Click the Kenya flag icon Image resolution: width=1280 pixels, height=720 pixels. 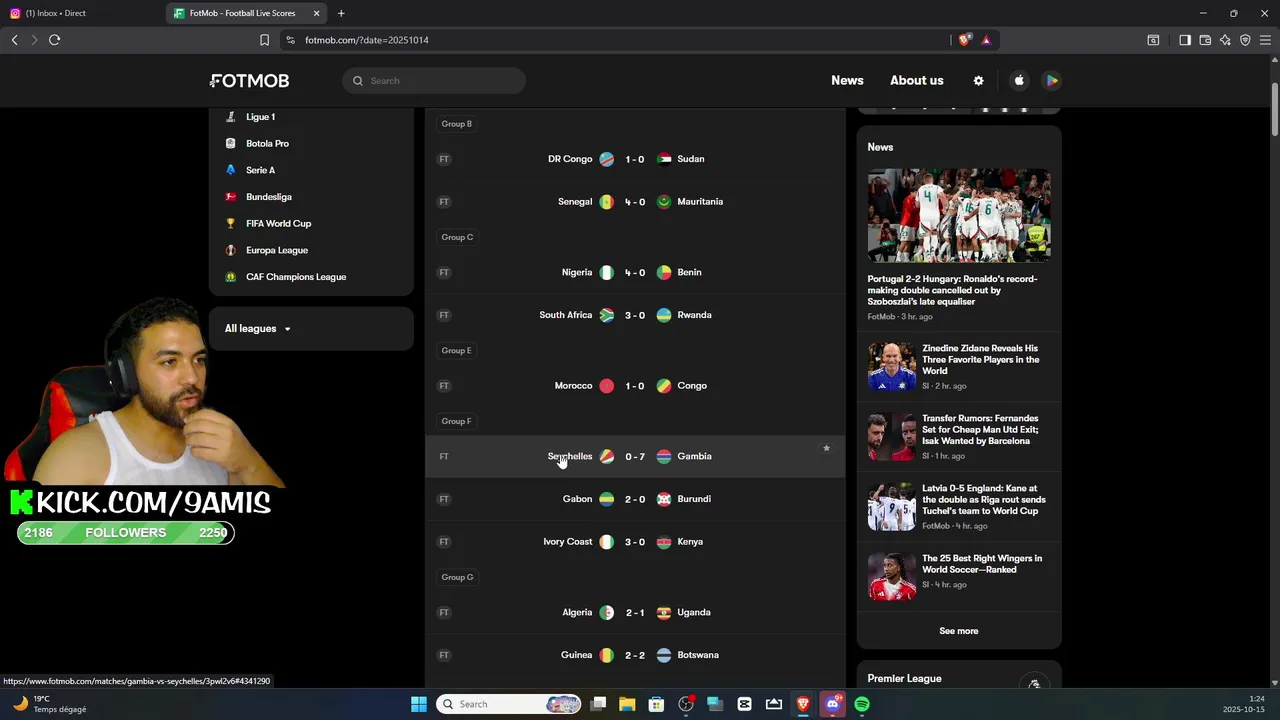click(x=664, y=542)
